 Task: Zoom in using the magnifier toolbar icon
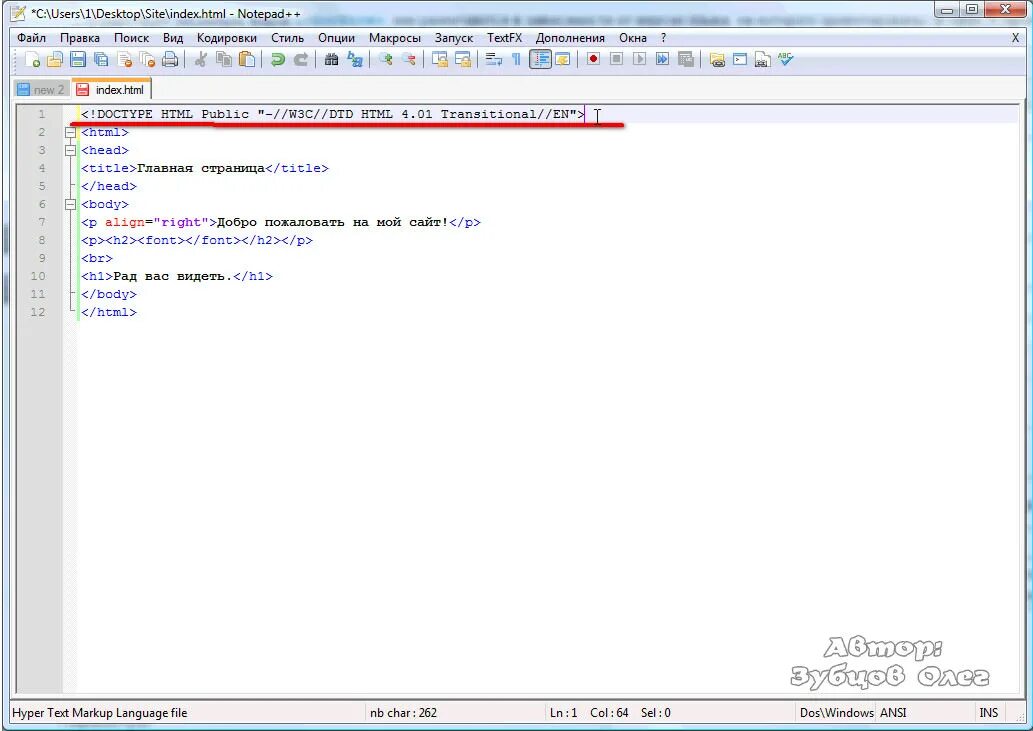click(x=385, y=59)
